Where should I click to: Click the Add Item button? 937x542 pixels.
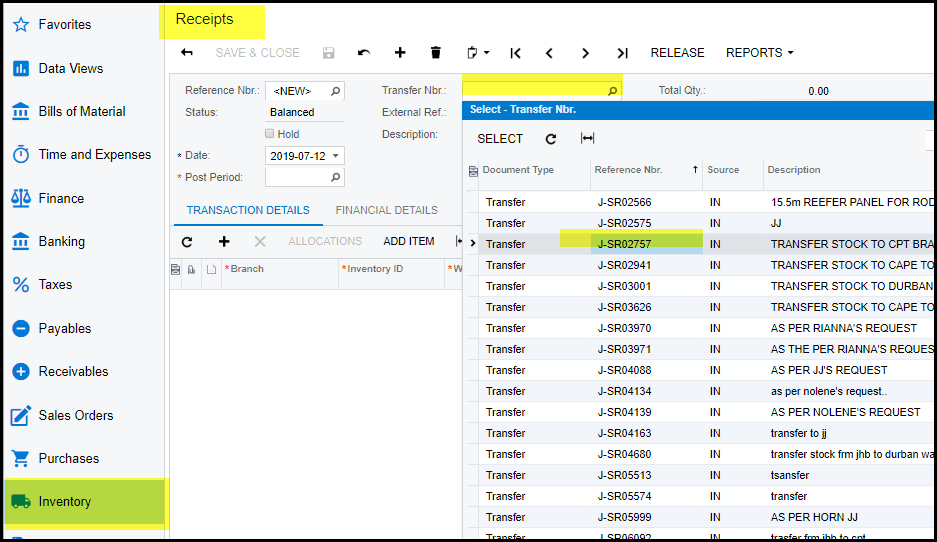408,241
